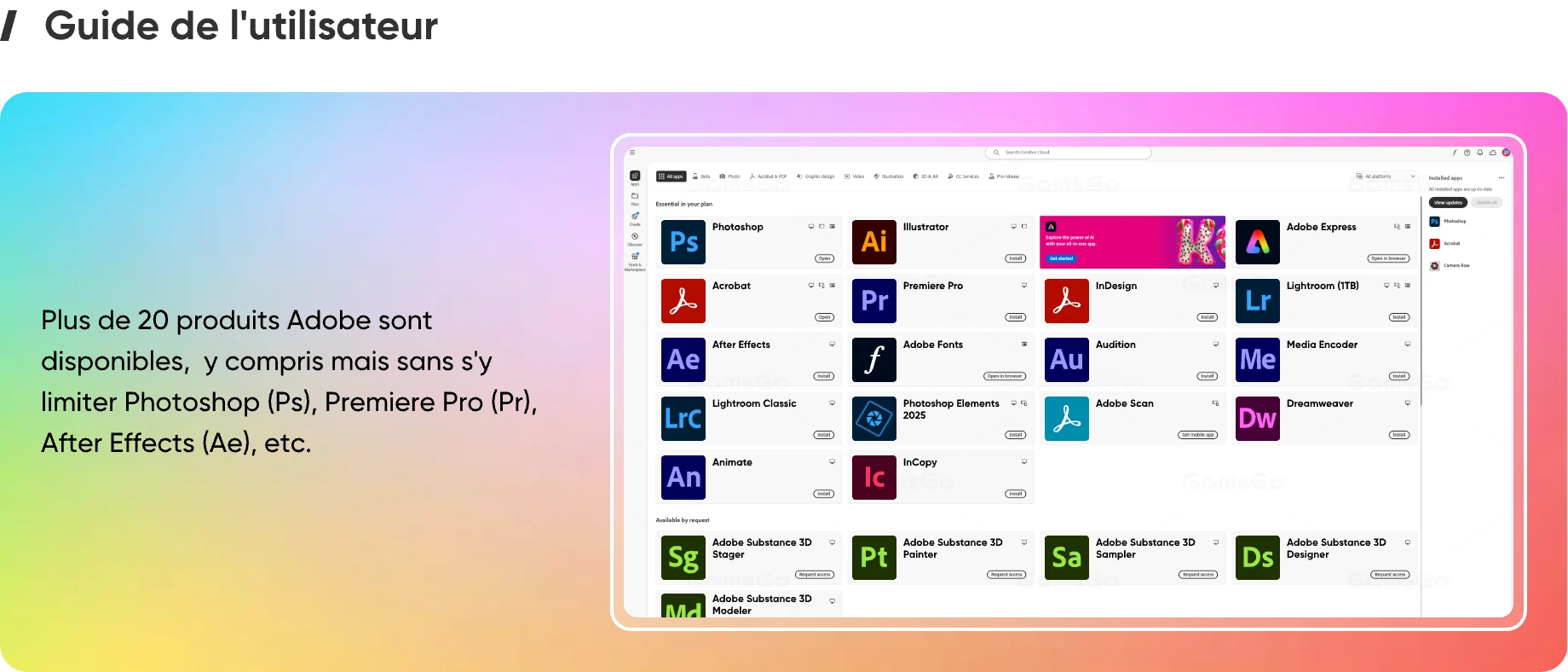Image resolution: width=1568 pixels, height=672 pixels.
Task: Switch to the Photo tab
Action: coord(729,177)
